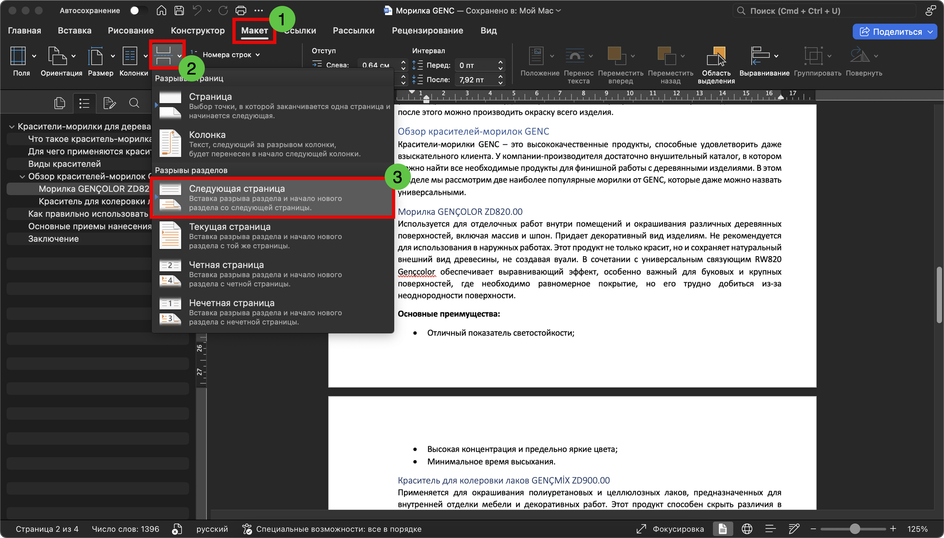Screen dimensions: 944x538
Task: Click the Print icon in title bar
Action: coord(241,10)
